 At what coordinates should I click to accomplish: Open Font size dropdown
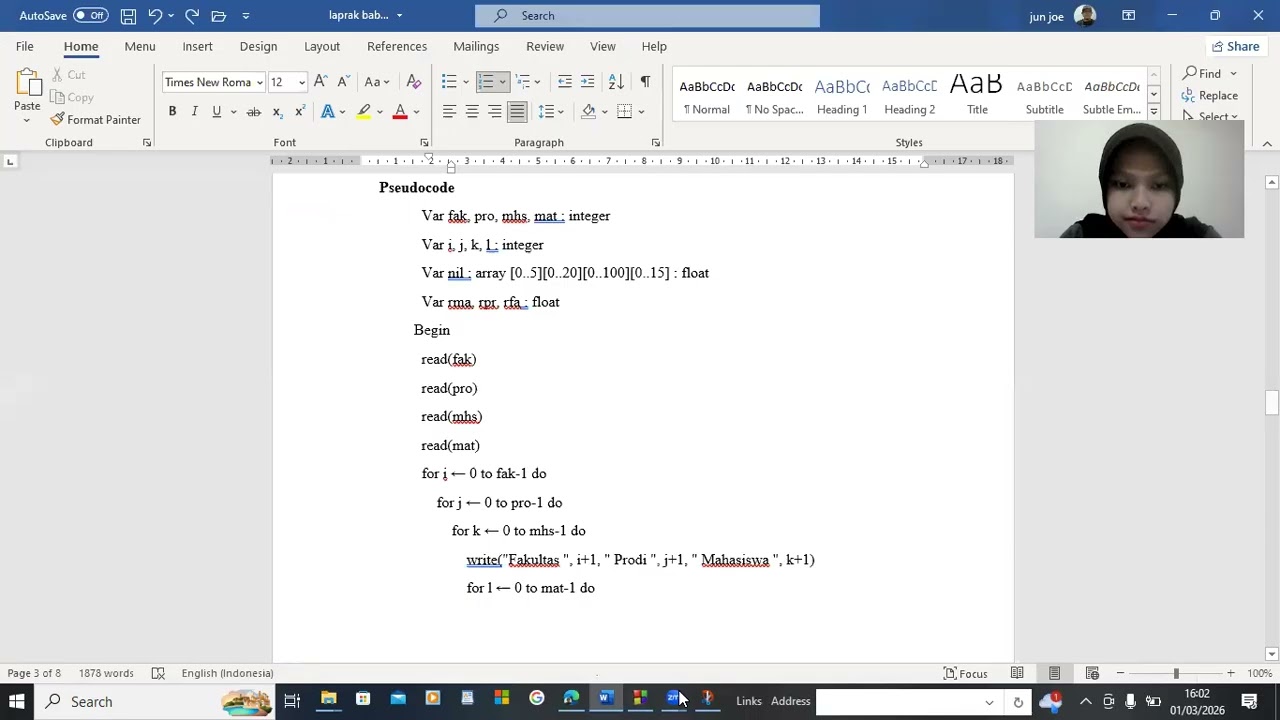coord(301,82)
